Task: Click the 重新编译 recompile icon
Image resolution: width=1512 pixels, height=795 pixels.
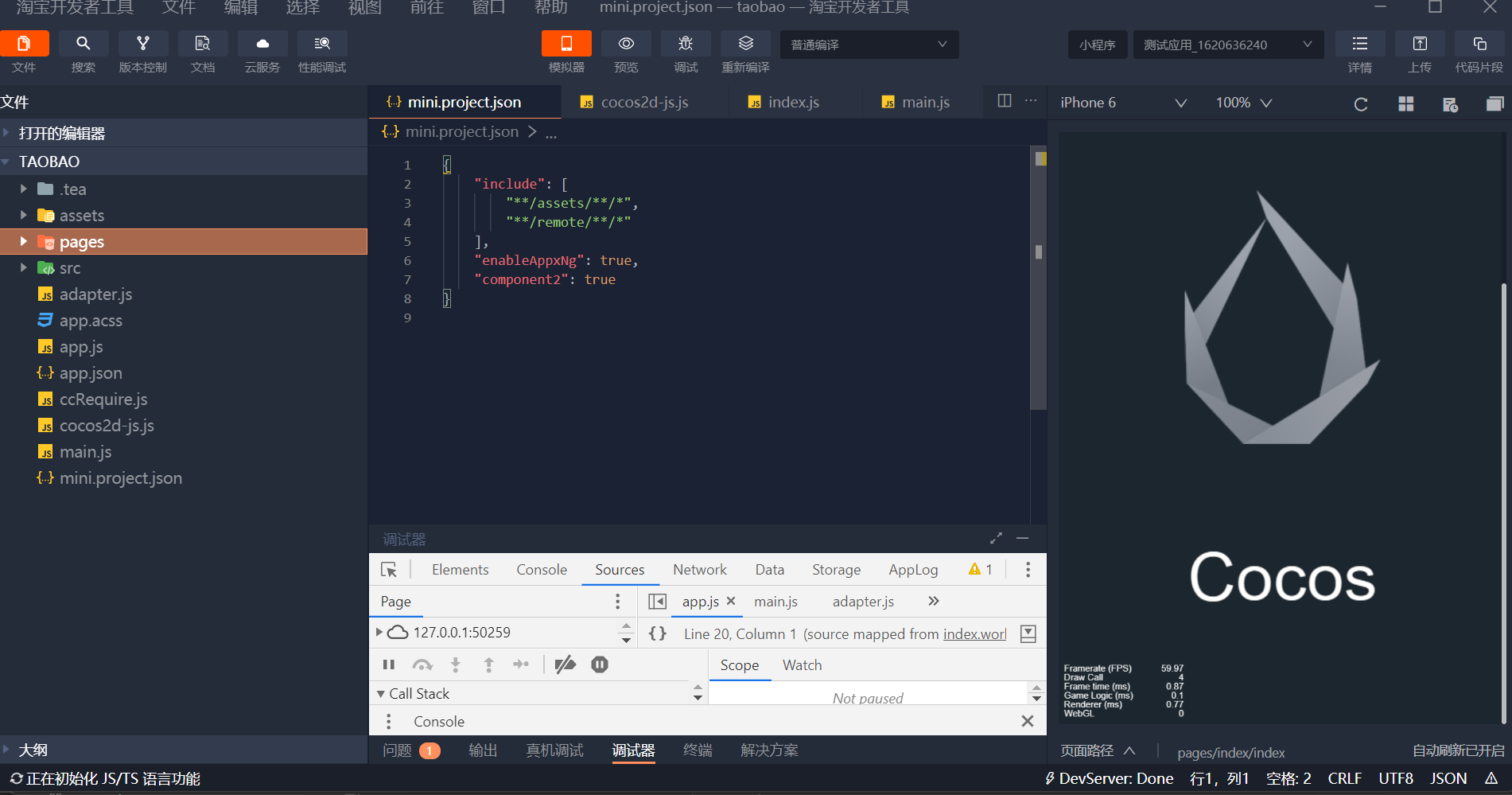Action: (745, 44)
